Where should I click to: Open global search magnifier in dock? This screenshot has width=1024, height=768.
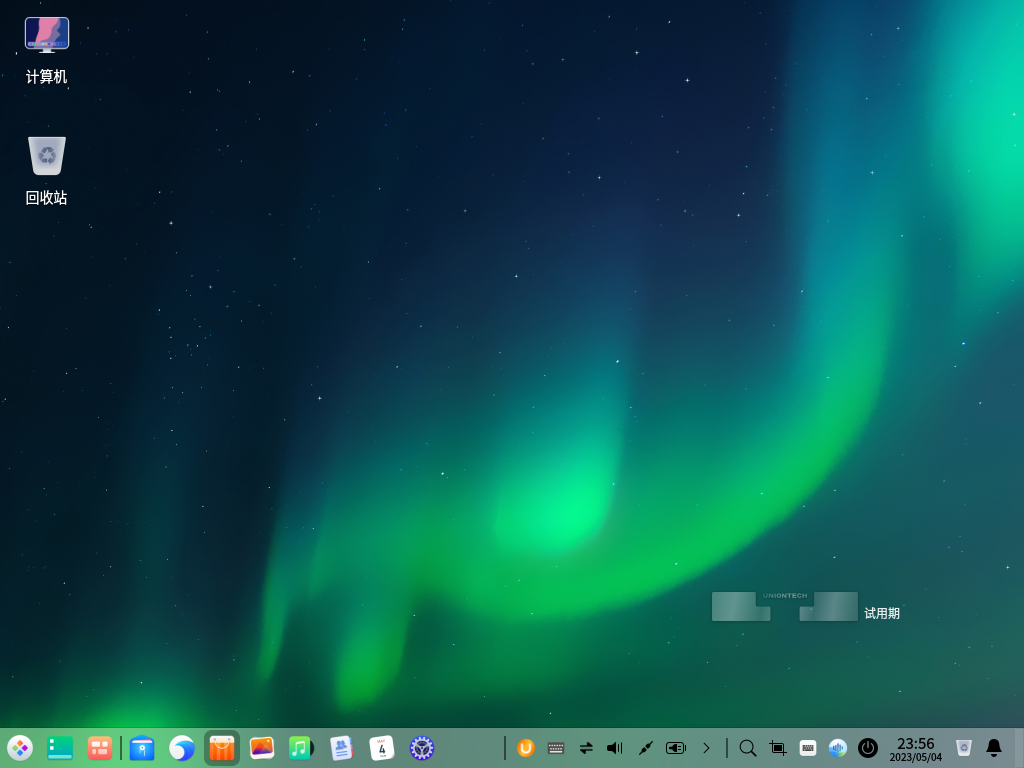pos(748,748)
